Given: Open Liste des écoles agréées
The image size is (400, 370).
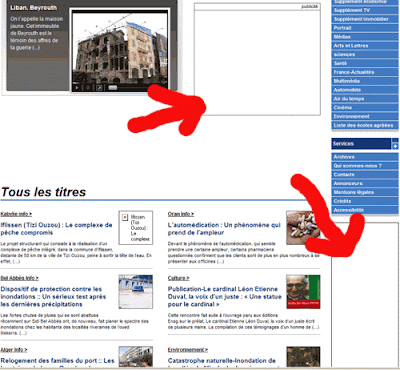Looking at the screenshot, I should click(365, 125).
